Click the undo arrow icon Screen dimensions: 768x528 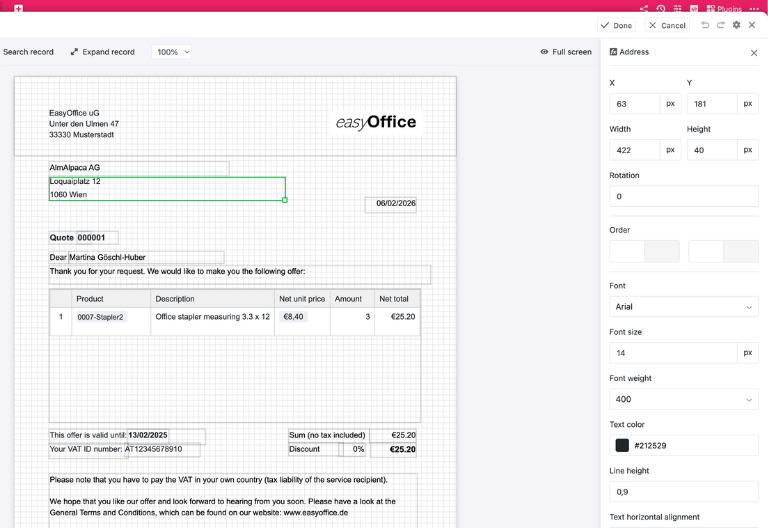click(x=706, y=25)
